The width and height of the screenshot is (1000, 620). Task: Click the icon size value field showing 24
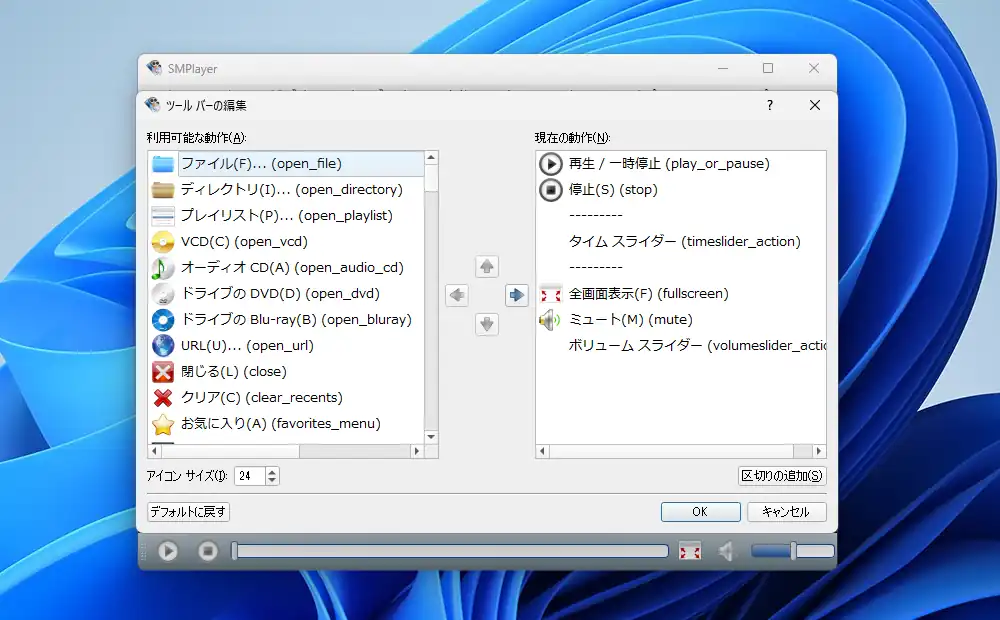[247, 476]
